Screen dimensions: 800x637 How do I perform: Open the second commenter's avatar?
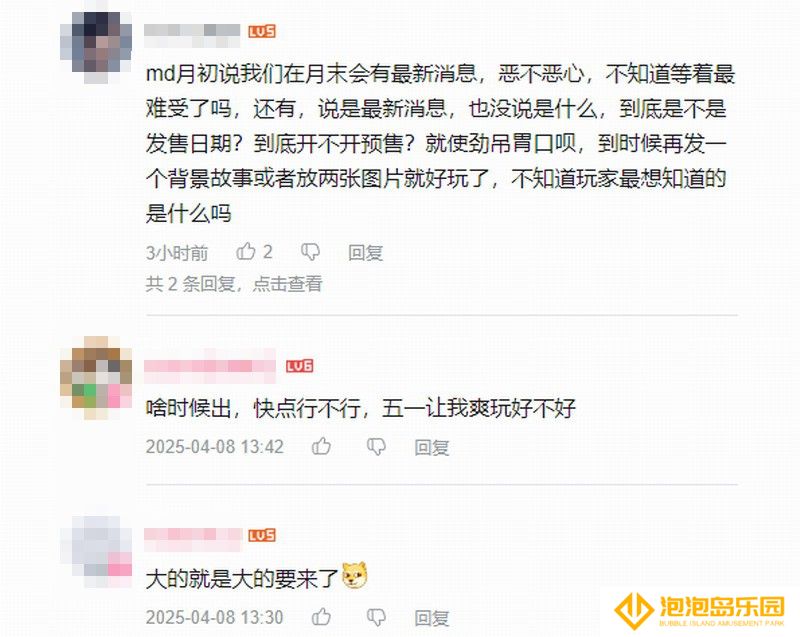[96, 377]
